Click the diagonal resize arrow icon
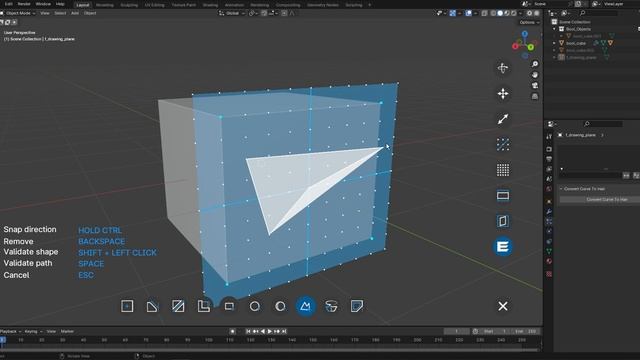This screenshot has height=360, width=640. click(x=503, y=119)
